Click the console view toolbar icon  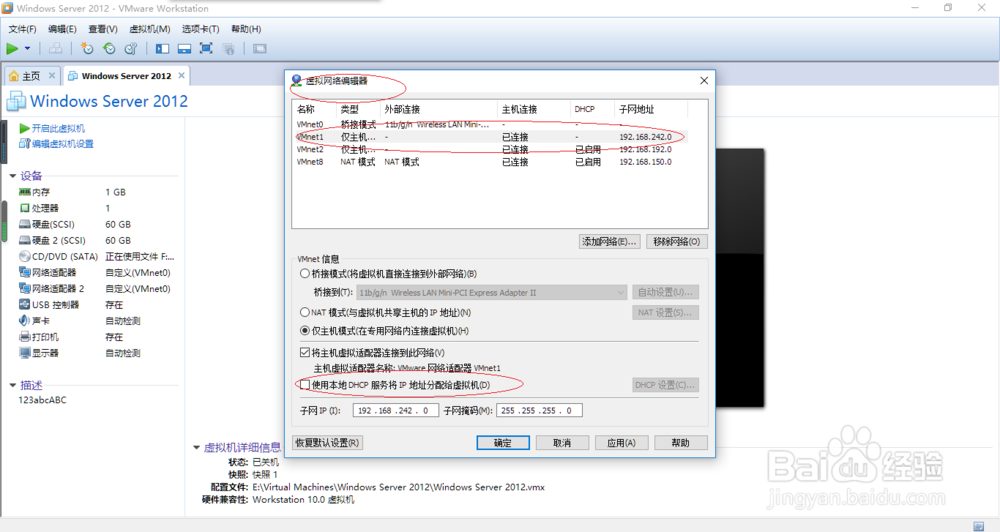[260, 48]
